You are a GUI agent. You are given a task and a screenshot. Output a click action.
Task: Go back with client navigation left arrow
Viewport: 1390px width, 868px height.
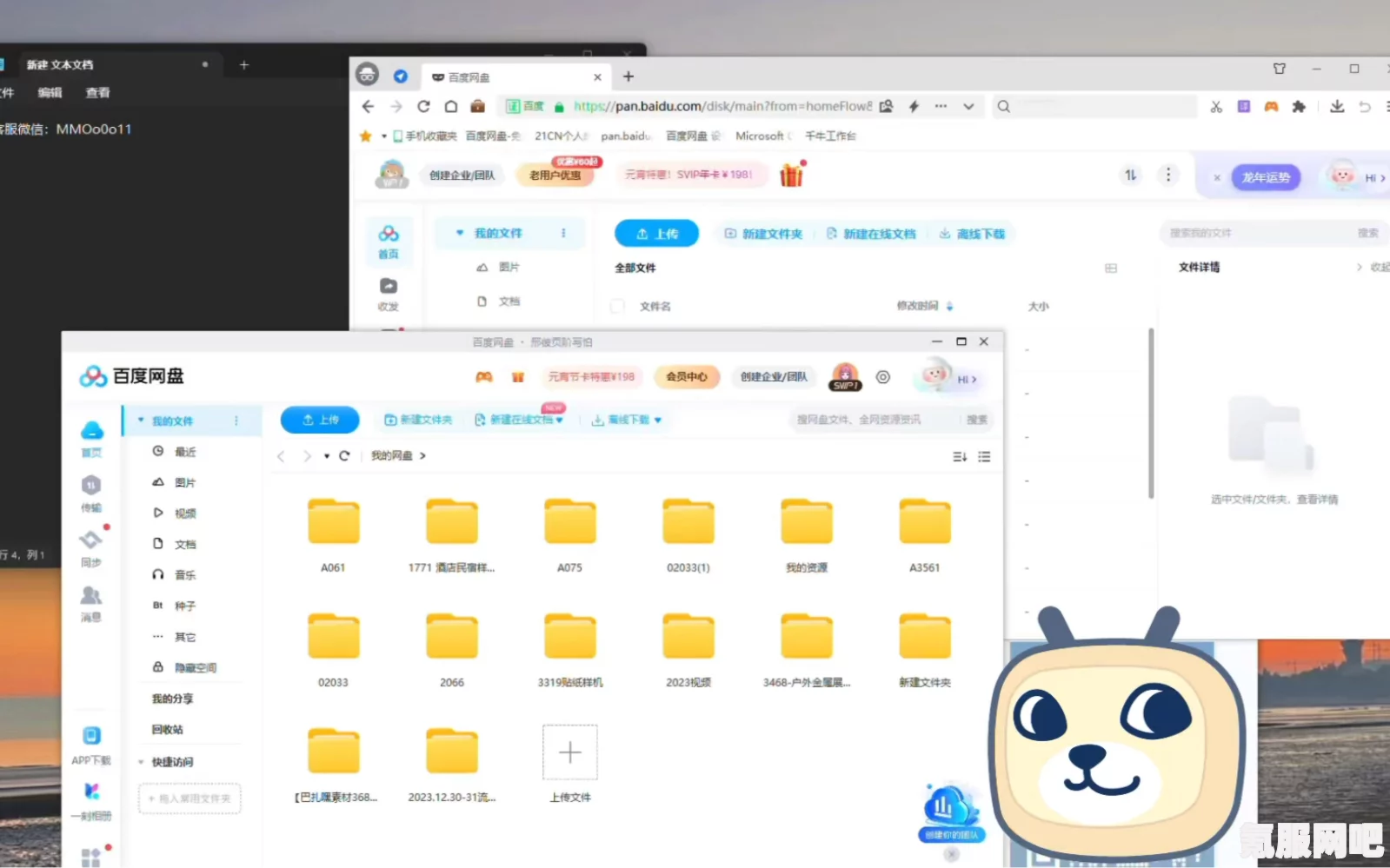(x=281, y=456)
